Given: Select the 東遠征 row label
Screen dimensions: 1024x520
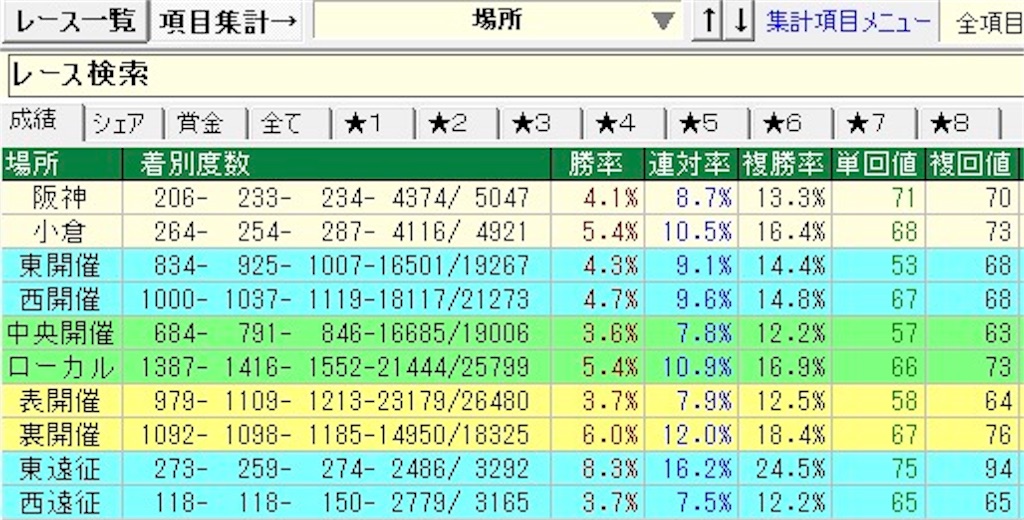Looking at the screenshot, I should coord(61,469).
